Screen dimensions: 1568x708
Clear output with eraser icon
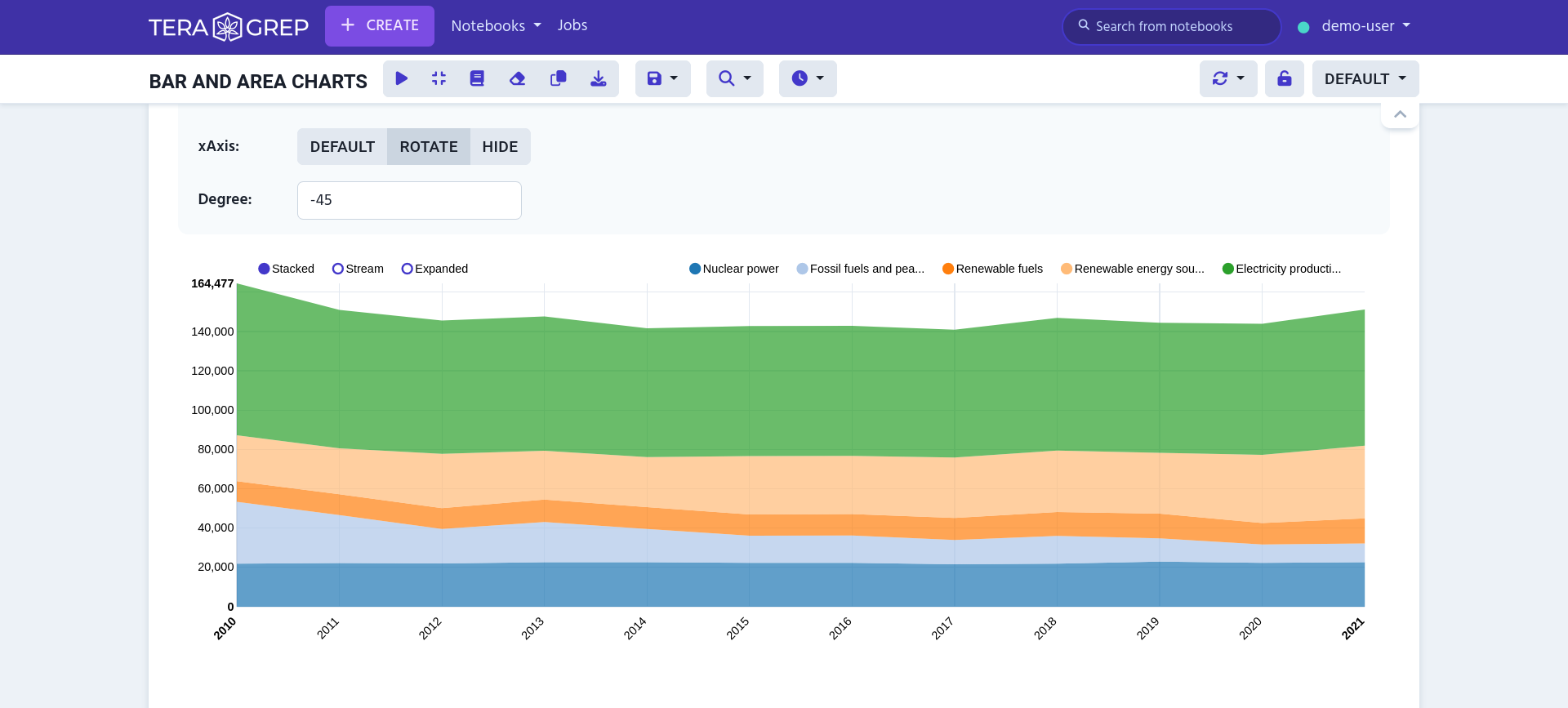coord(517,78)
